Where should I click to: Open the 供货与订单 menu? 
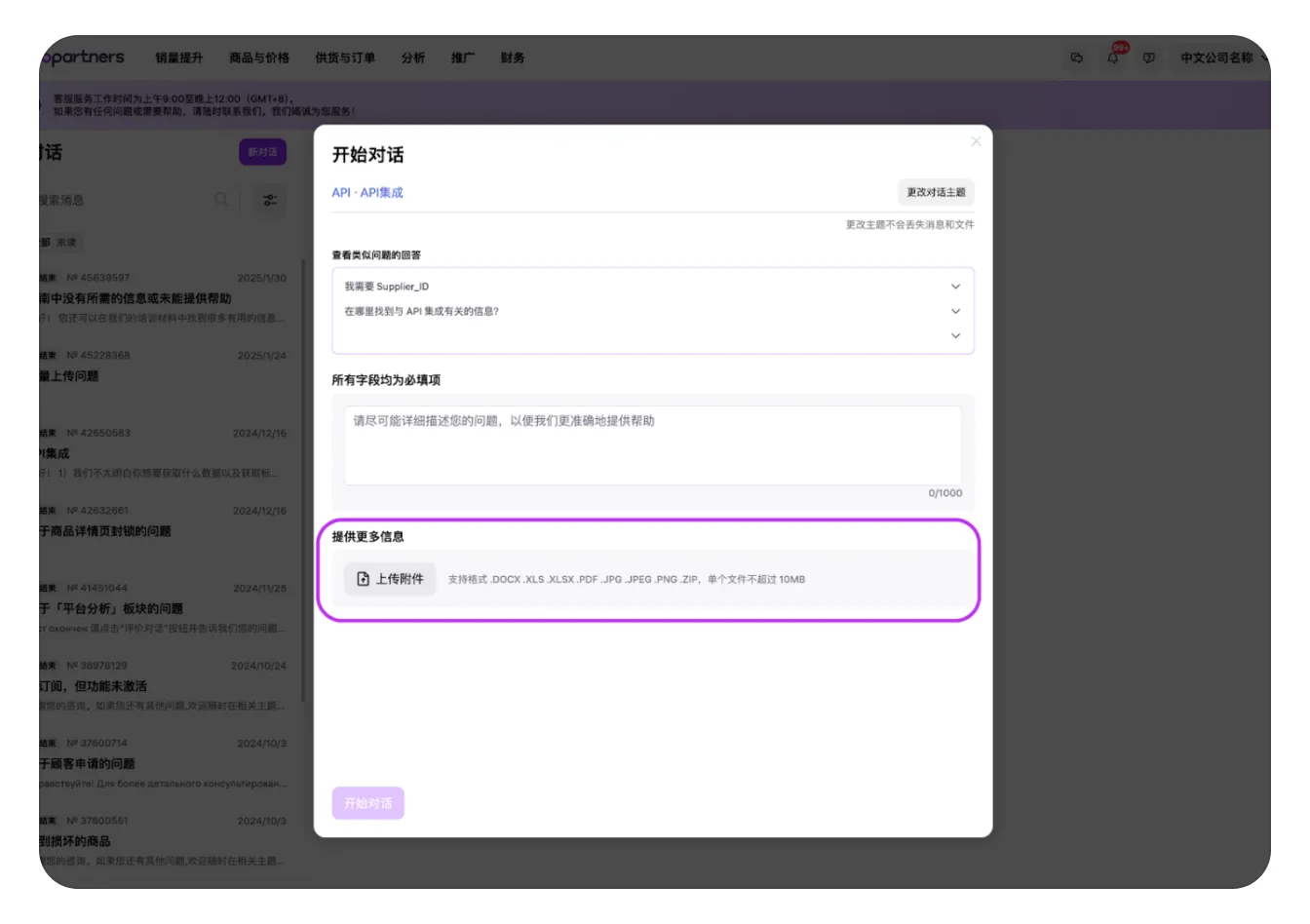[x=345, y=58]
